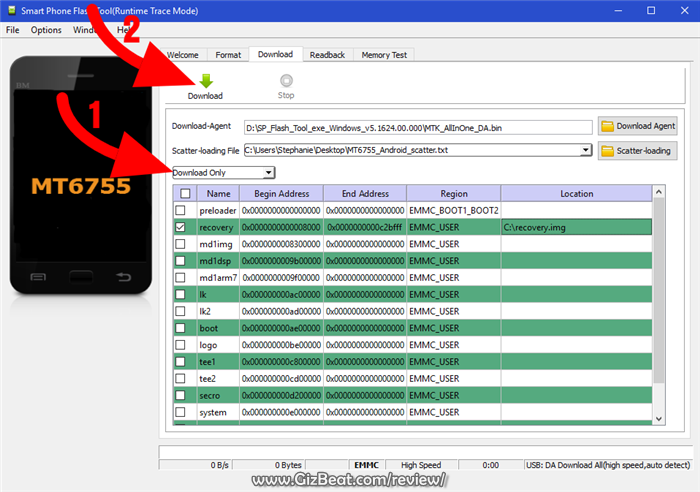Maximize the Flash Tool window

(651, 10)
